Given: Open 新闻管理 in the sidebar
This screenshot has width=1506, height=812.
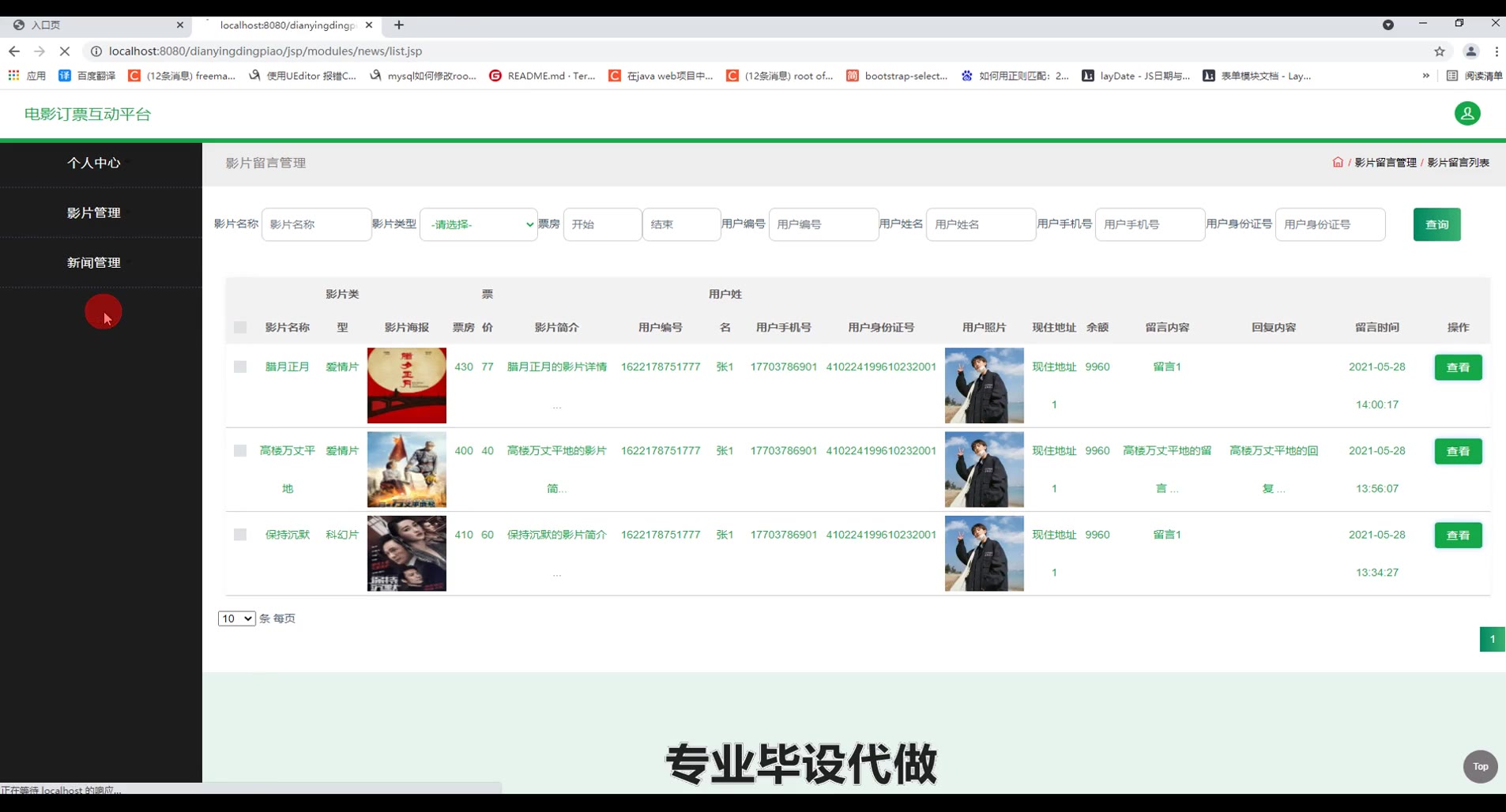Looking at the screenshot, I should click(x=94, y=262).
